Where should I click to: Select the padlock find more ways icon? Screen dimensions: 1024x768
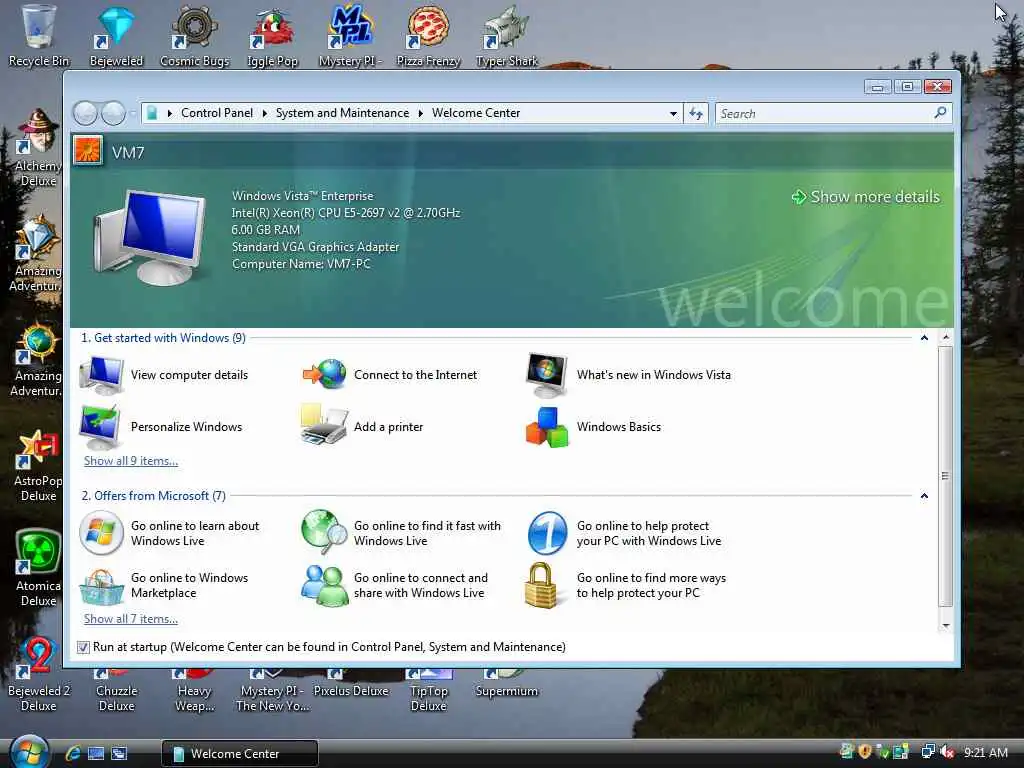point(542,585)
